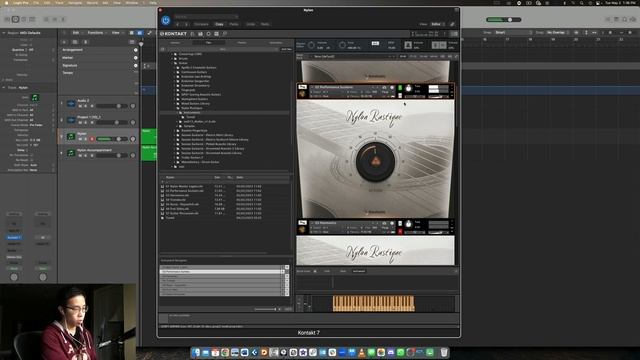Click the Nylon track instrument icon
The height and width of the screenshot is (360, 640).
[71, 136]
